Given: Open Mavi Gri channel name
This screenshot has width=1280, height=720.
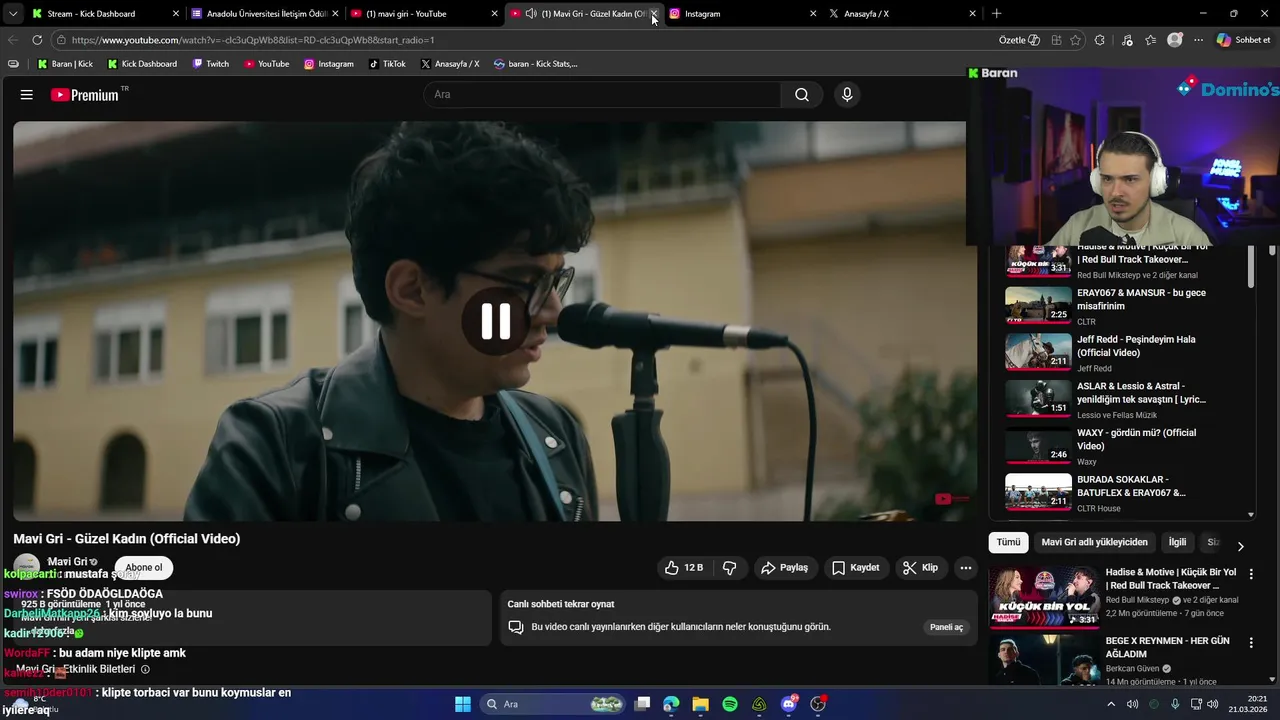Looking at the screenshot, I should (x=68, y=562).
